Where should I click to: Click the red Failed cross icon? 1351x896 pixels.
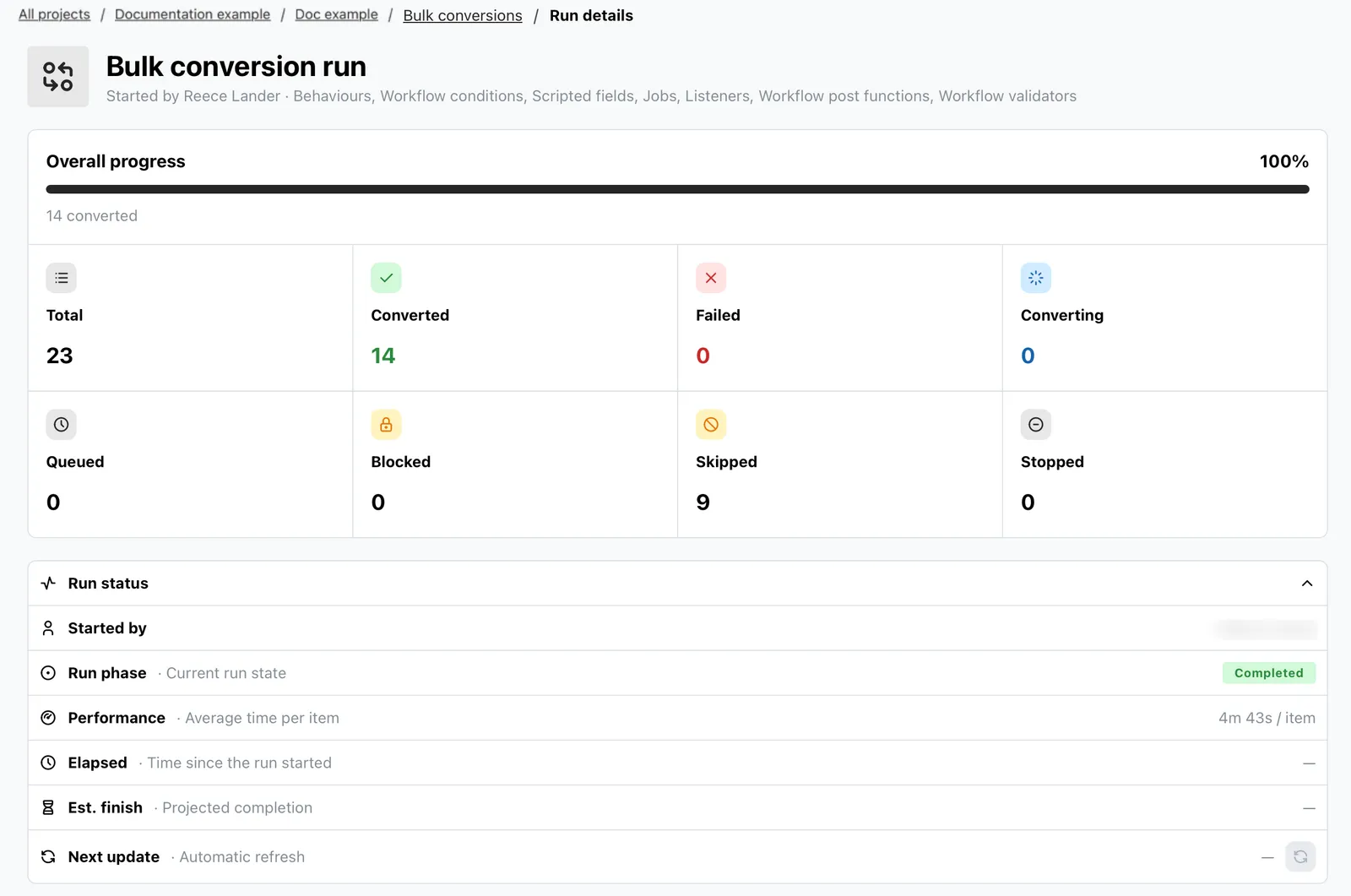point(711,278)
